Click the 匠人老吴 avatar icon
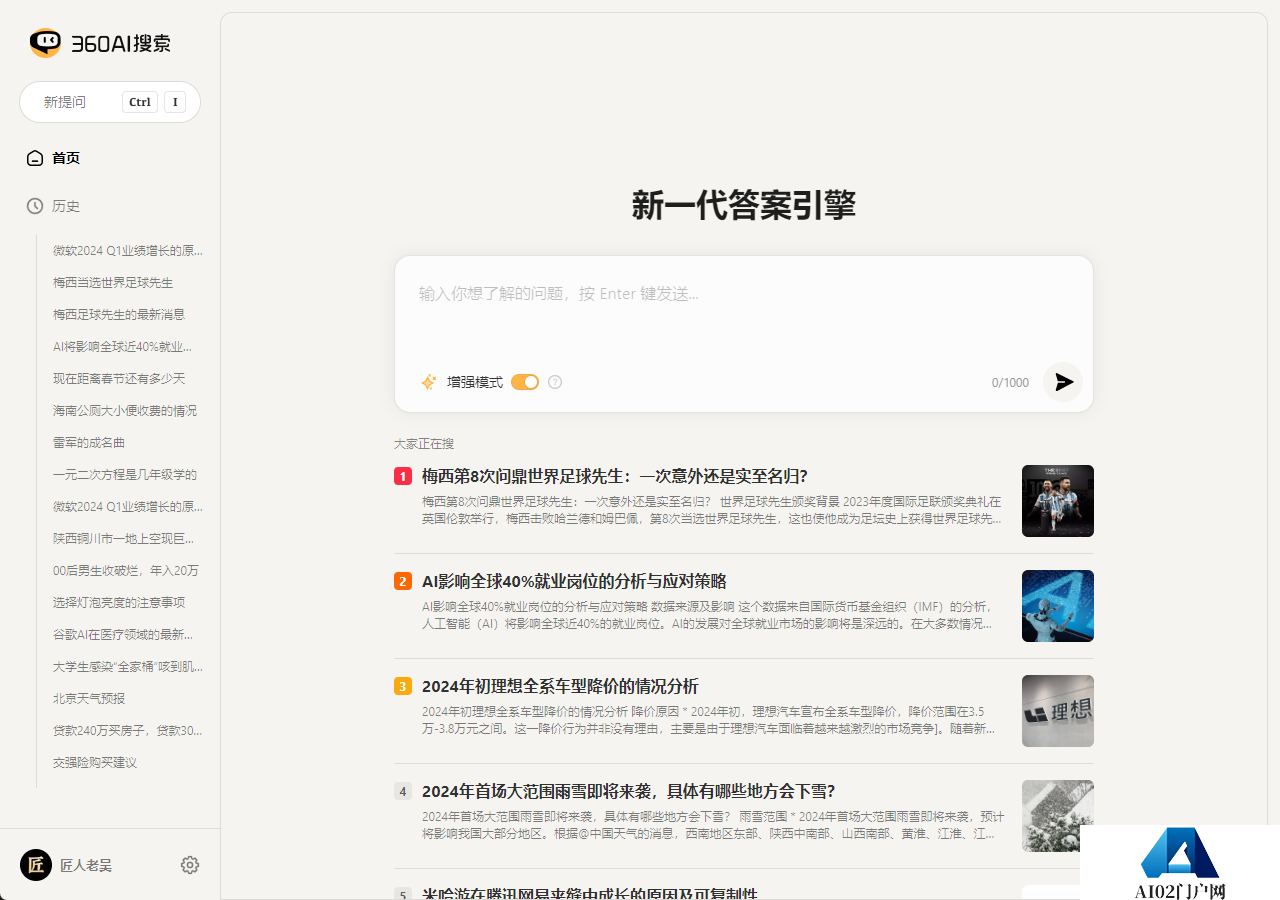1280x900 pixels. 36,865
